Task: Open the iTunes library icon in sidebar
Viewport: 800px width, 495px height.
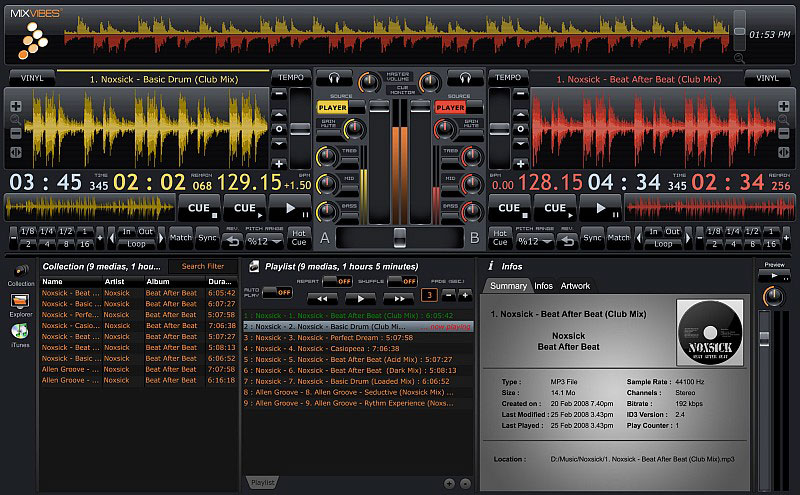Action: [x=20, y=330]
